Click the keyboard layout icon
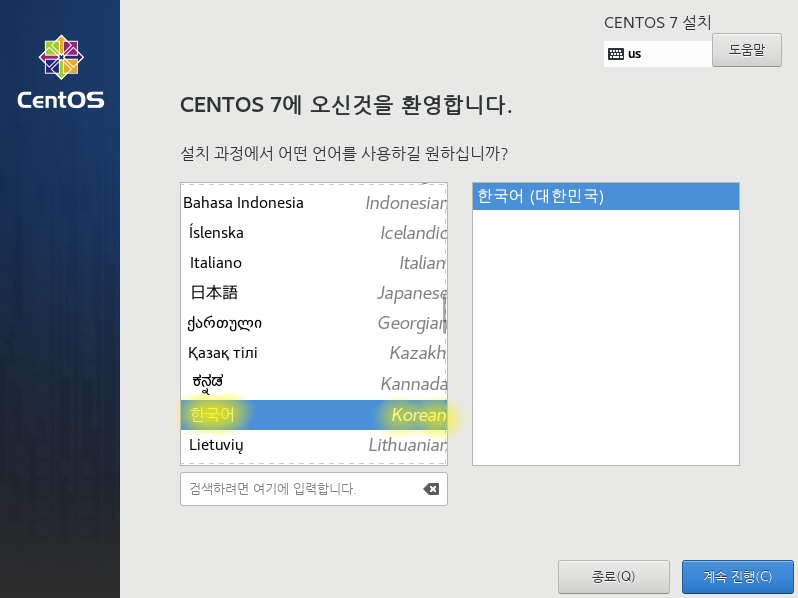798x598 pixels. (x=616, y=54)
